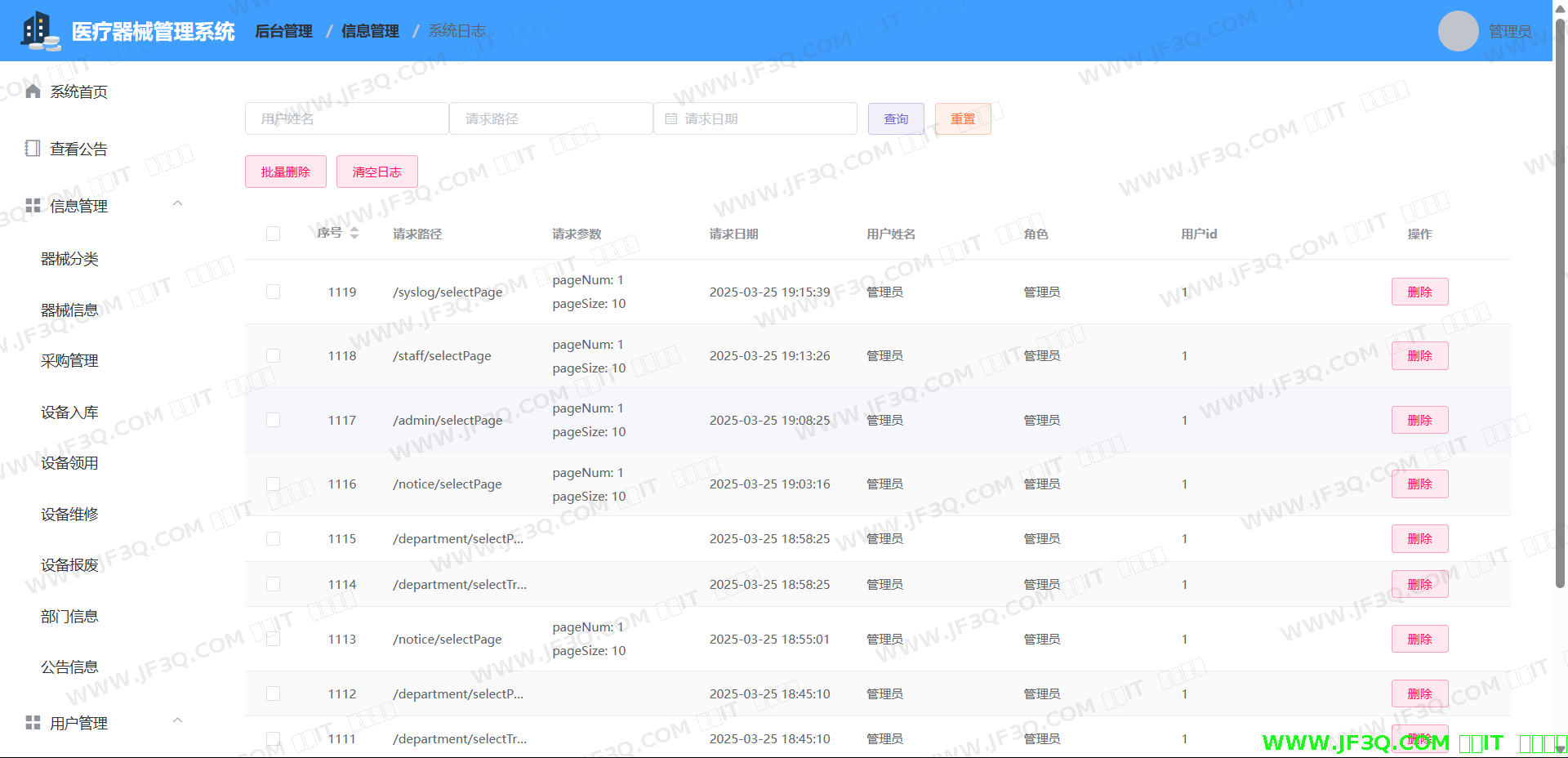Collapse the 用户管理 menu chevron
The height and width of the screenshot is (758, 1568).
click(x=177, y=721)
